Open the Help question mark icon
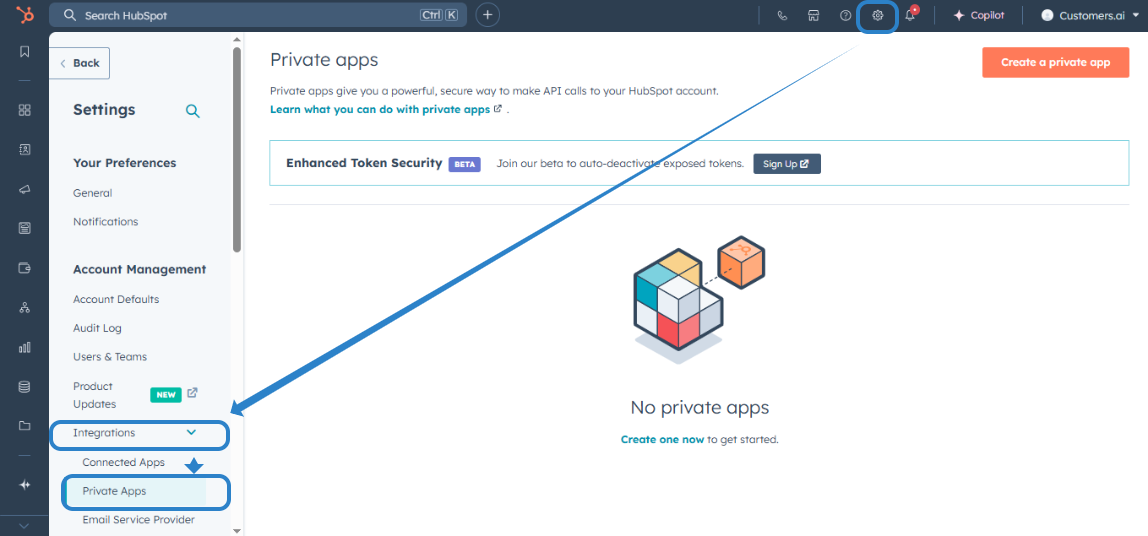This screenshot has height=536, width=1148. coord(846,15)
